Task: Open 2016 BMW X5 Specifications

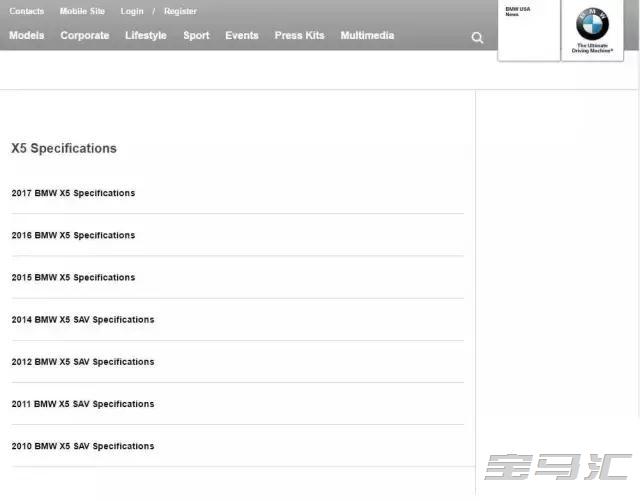Action: [73, 235]
